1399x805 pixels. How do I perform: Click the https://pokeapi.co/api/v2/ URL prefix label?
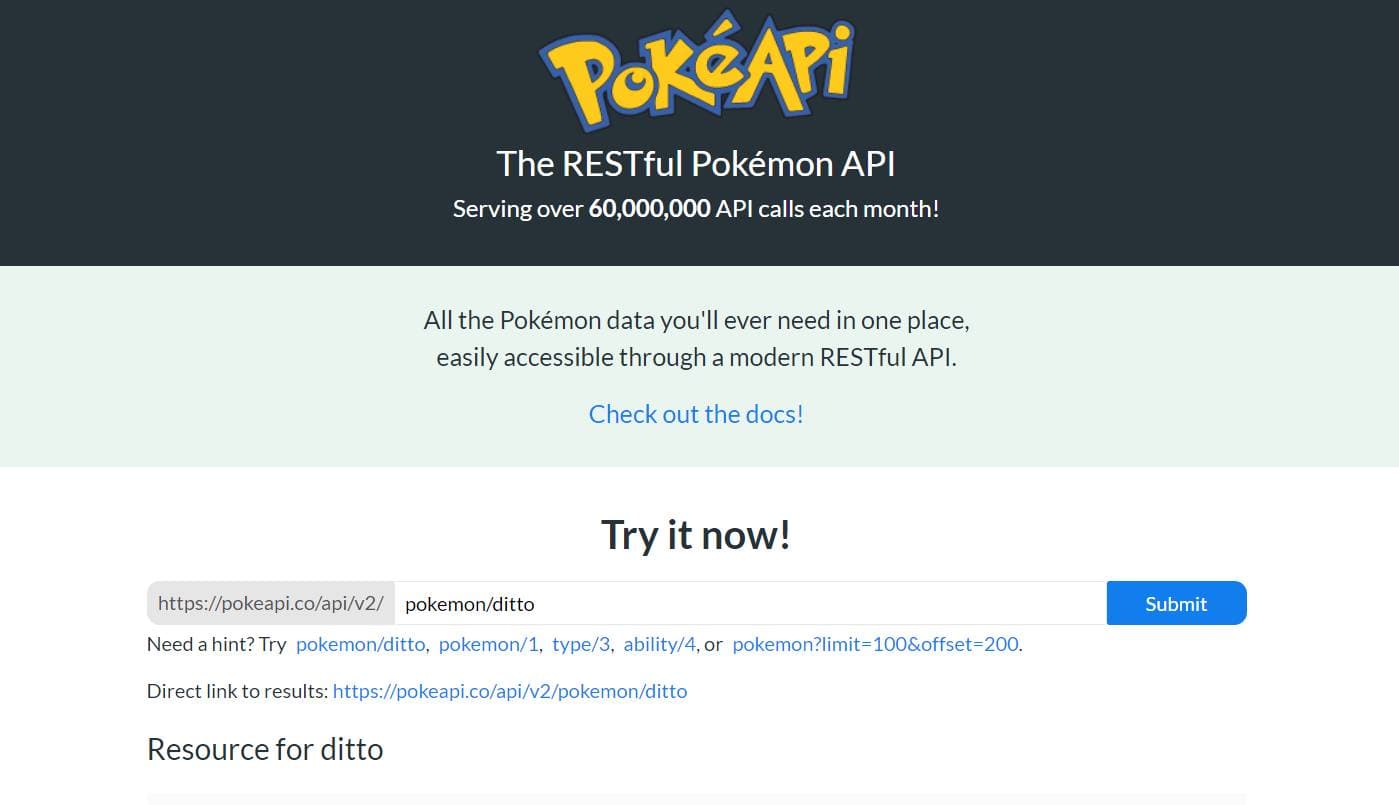pyautogui.click(x=271, y=603)
